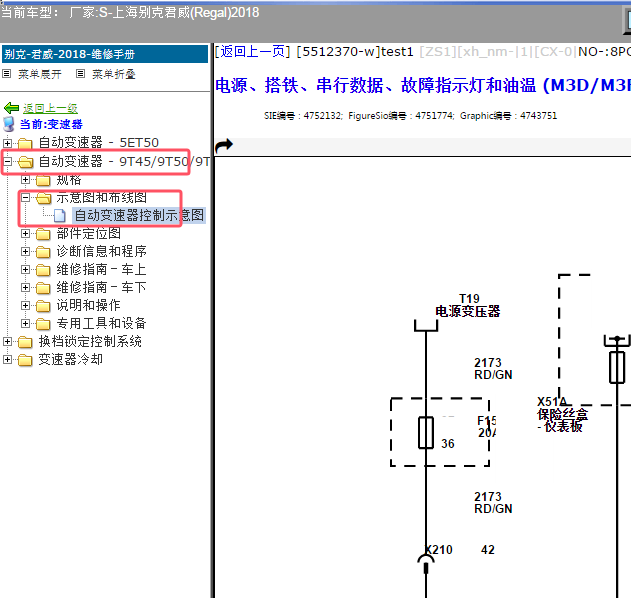Collapse the 示意图和布线图 folder
Image resolution: width=631 pixels, height=598 pixels.
(x=25, y=197)
